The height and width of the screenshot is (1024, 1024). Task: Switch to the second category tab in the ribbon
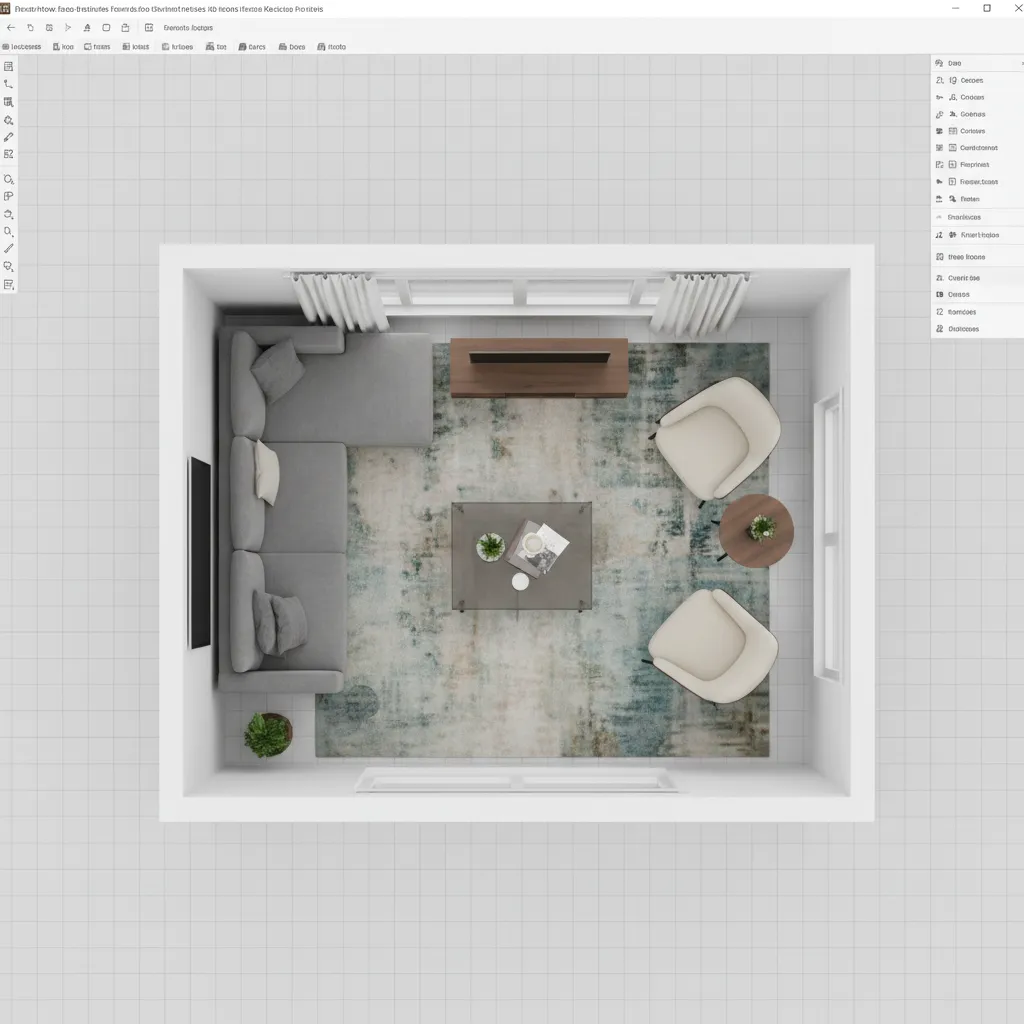point(64,46)
